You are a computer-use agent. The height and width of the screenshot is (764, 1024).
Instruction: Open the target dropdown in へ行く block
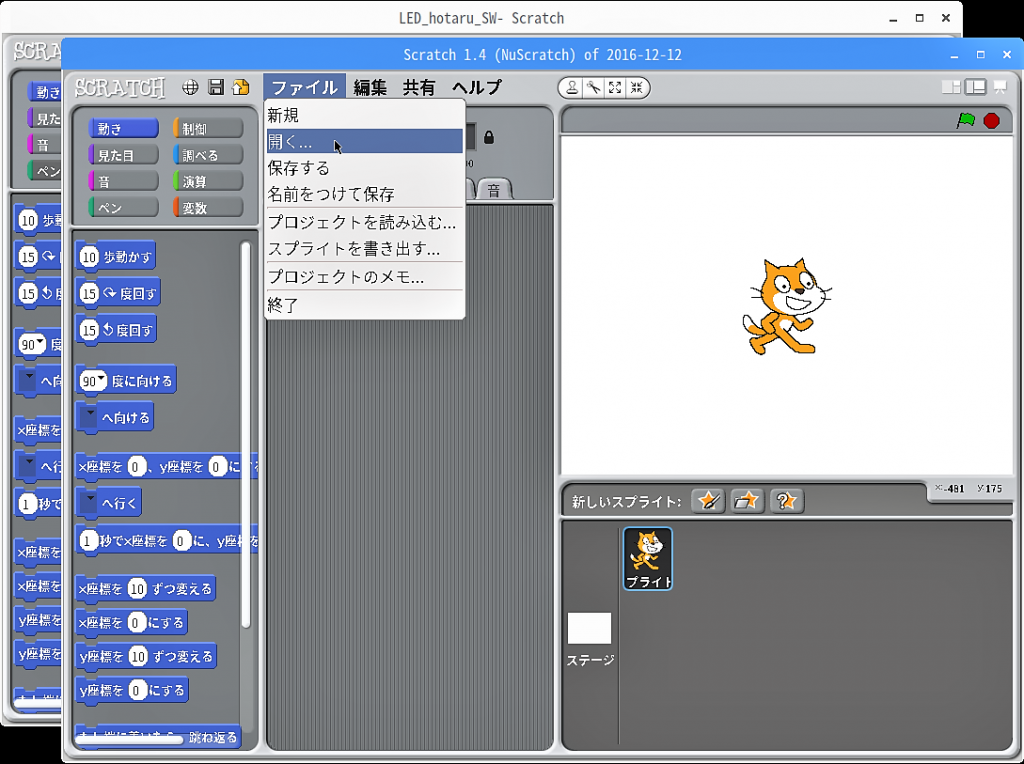click(x=89, y=503)
